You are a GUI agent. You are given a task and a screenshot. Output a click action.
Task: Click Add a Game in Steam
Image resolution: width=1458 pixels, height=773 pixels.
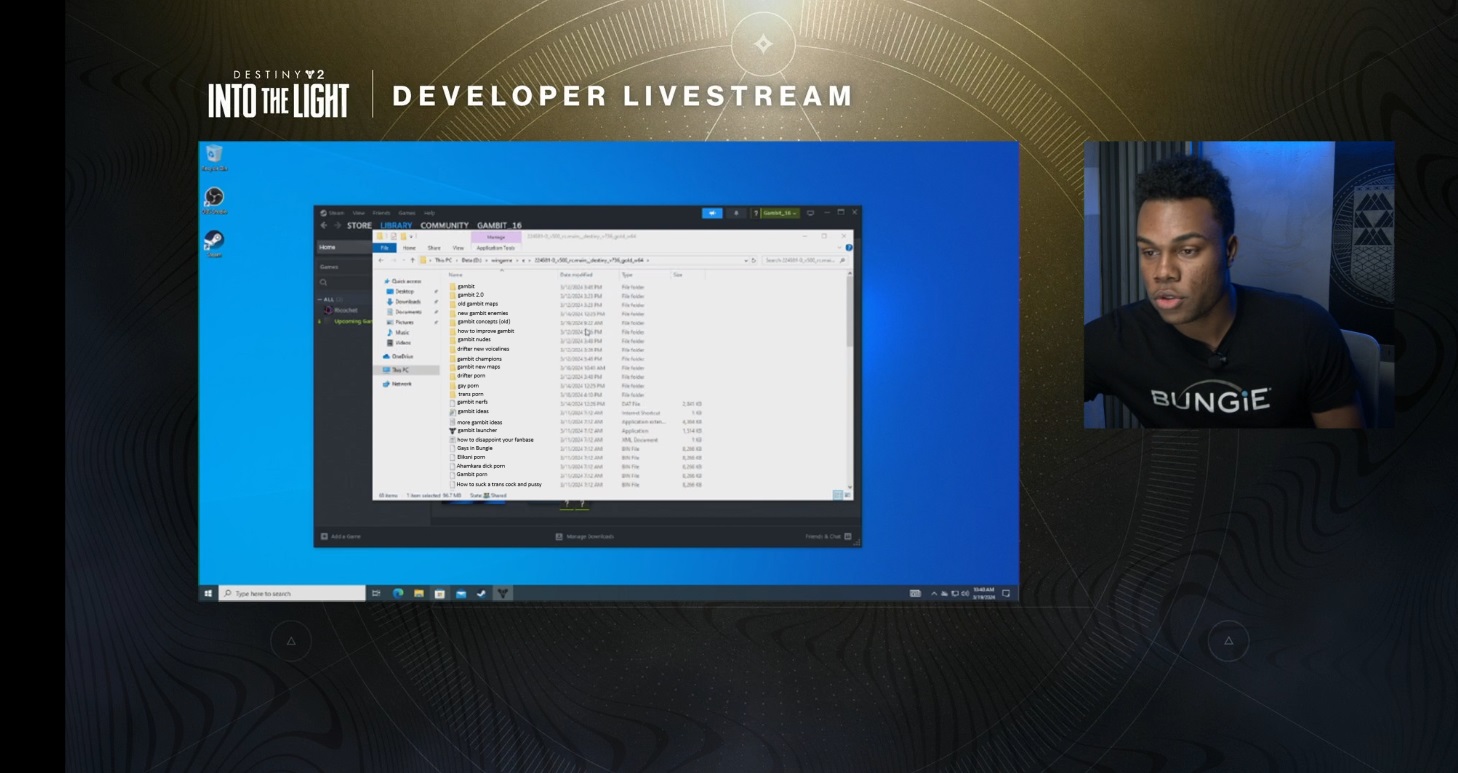tap(340, 537)
